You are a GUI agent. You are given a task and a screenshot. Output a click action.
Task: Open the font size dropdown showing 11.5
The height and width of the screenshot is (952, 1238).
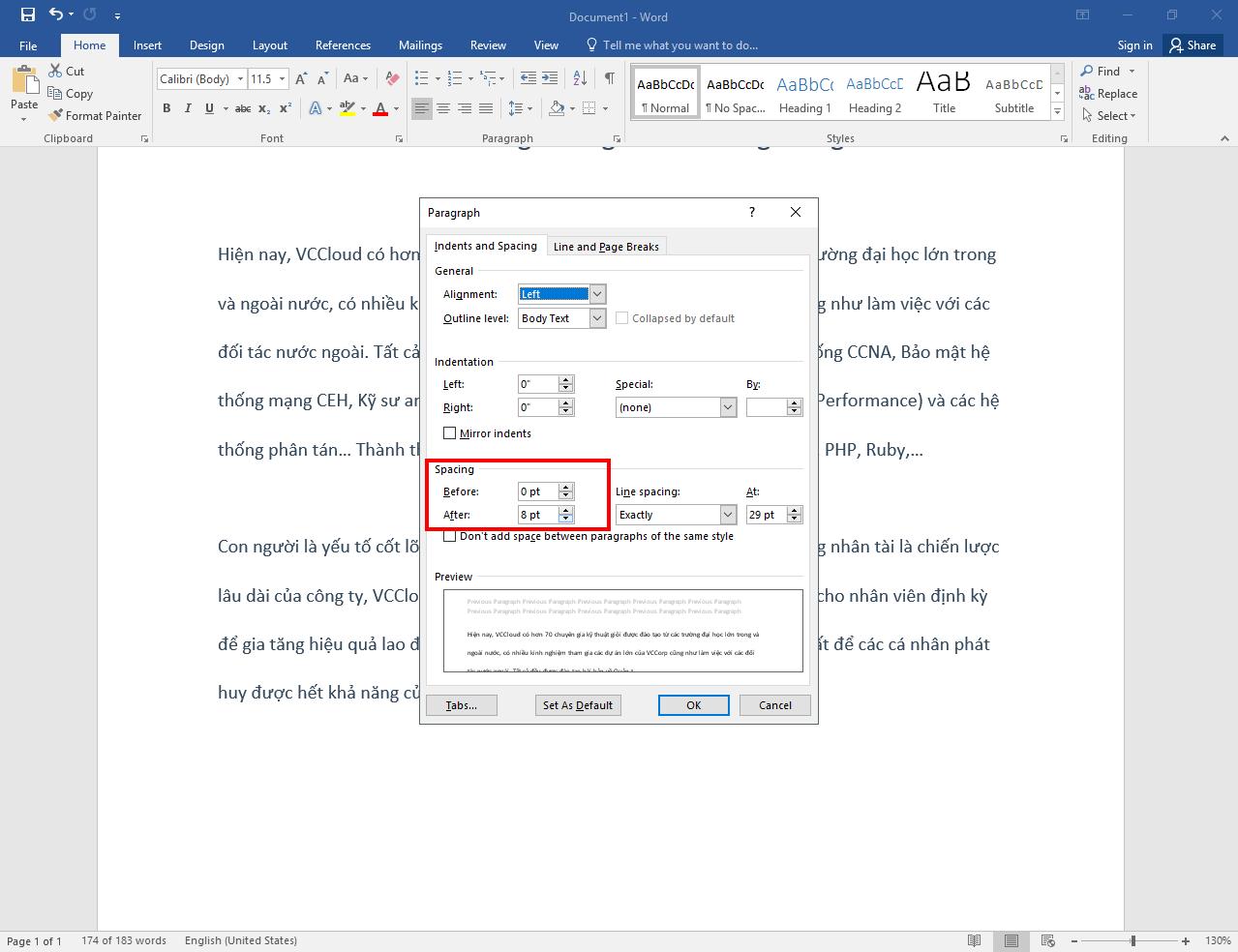click(282, 78)
